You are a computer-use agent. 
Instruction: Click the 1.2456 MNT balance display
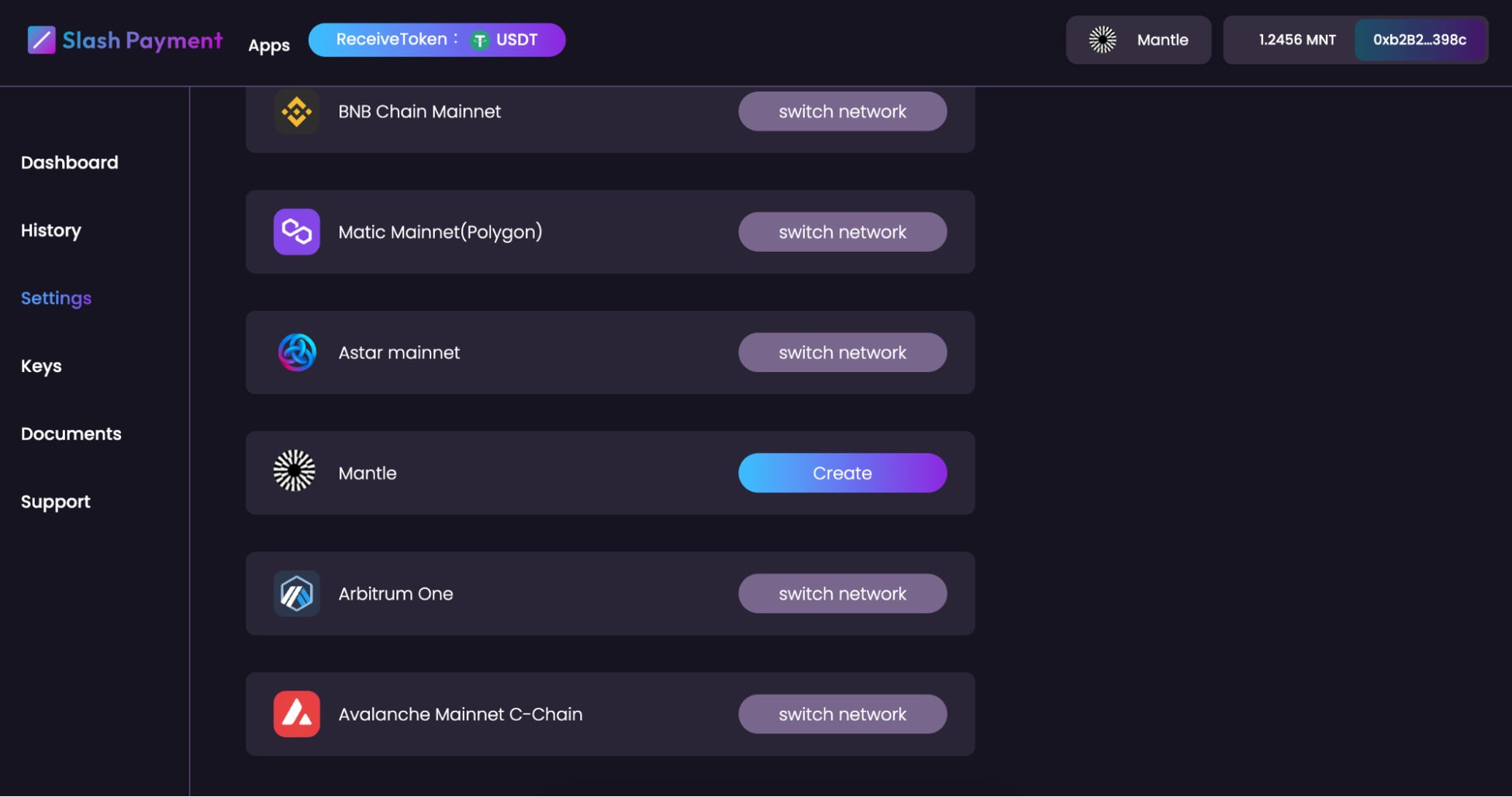[x=1296, y=40]
